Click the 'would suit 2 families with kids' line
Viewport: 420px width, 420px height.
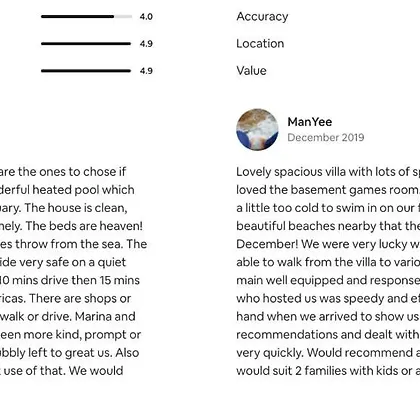point(328,371)
